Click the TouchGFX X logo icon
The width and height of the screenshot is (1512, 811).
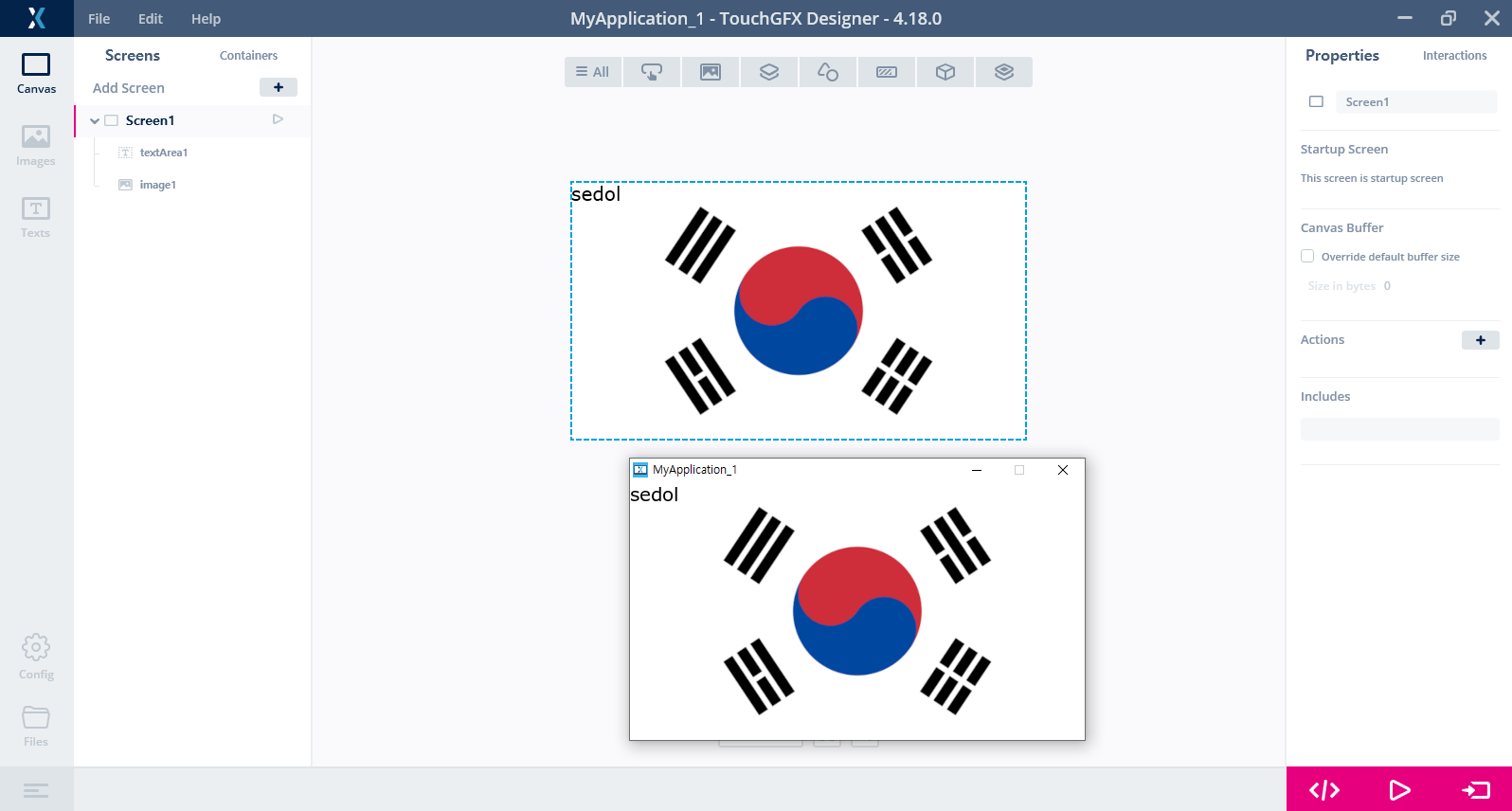click(x=36, y=18)
